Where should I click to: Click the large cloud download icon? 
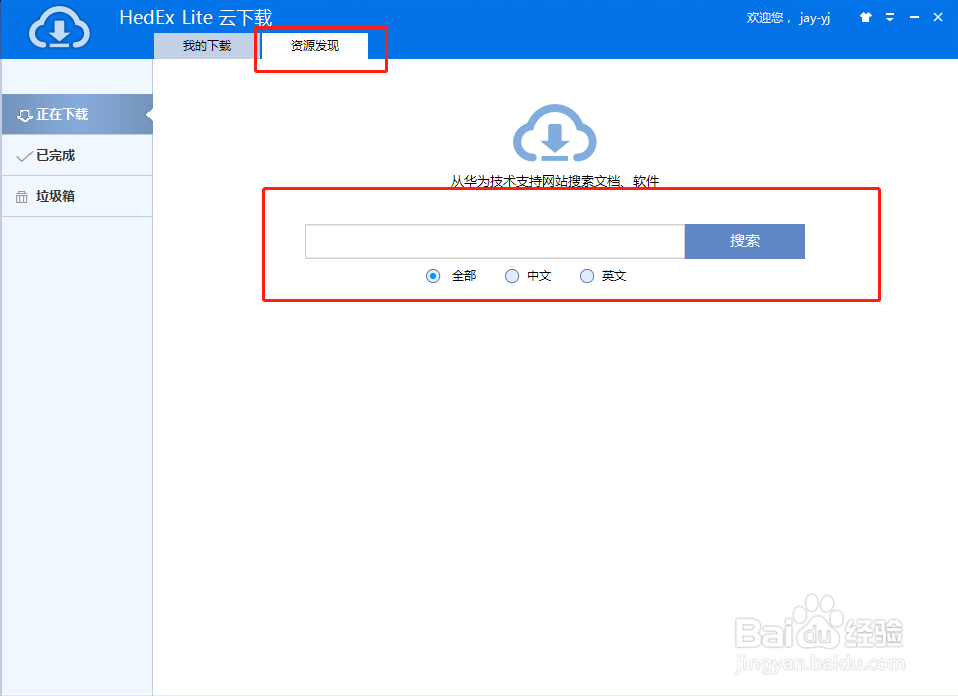(555, 133)
